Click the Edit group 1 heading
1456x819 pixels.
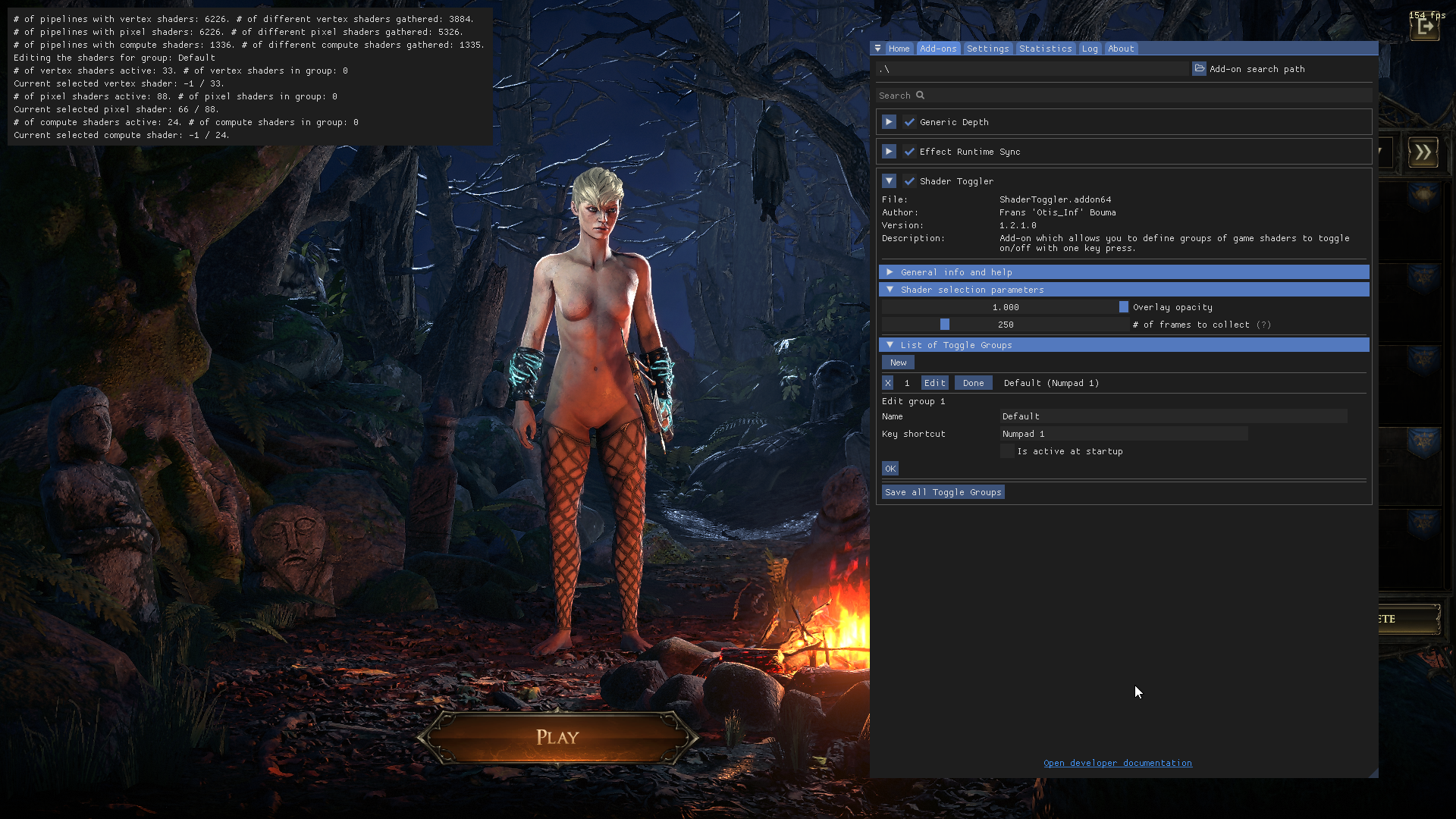[x=913, y=401]
